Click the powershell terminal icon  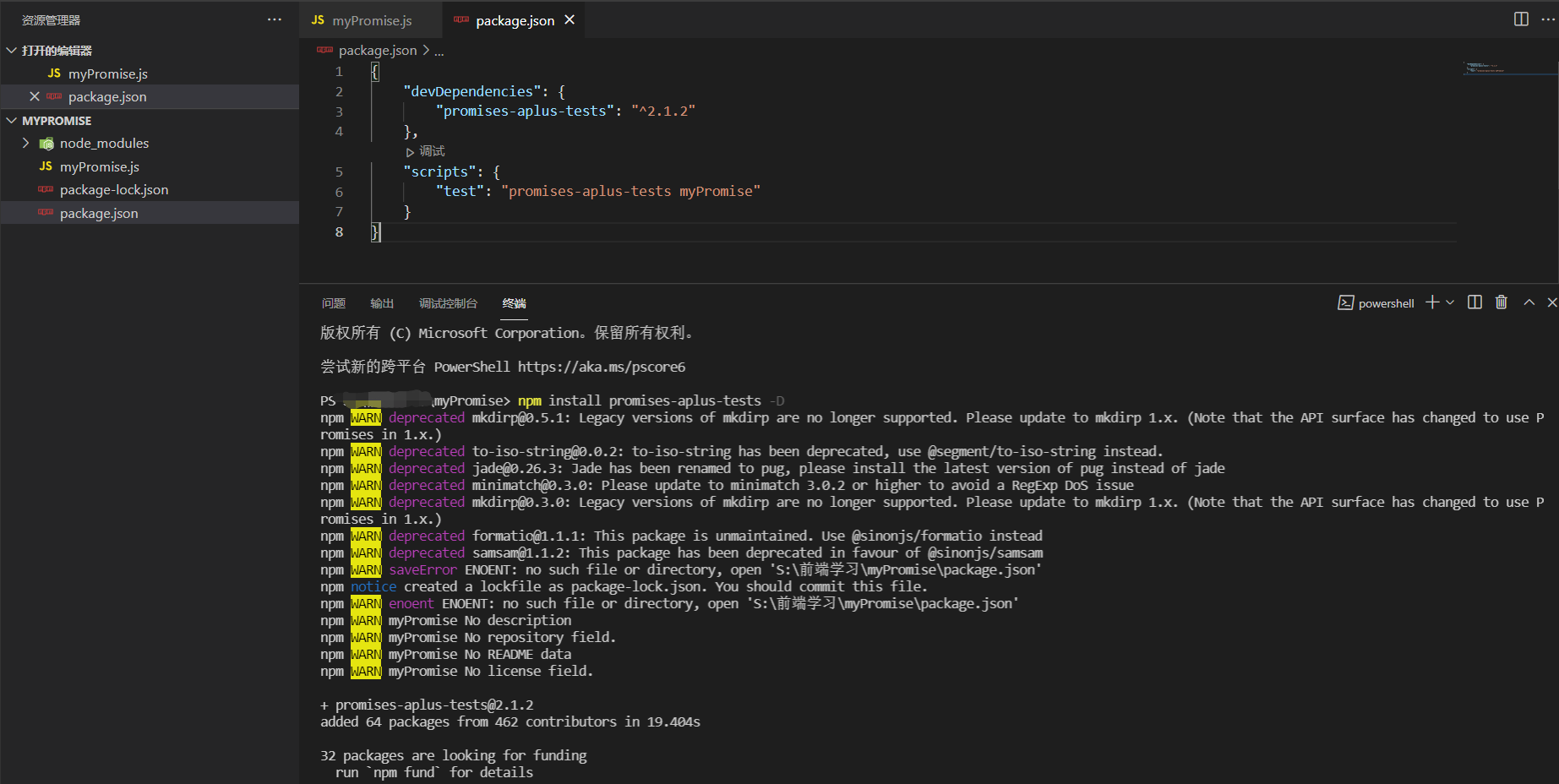pyautogui.click(x=1346, y=302)
